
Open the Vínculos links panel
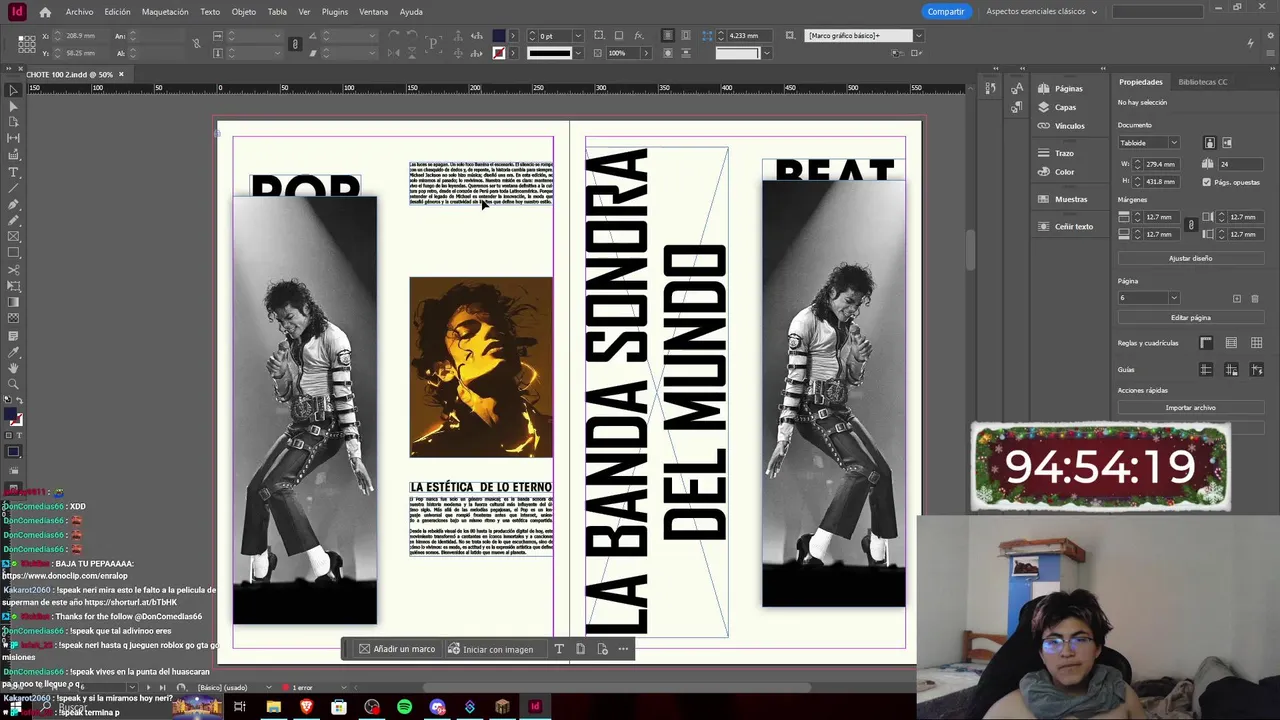1069,126
